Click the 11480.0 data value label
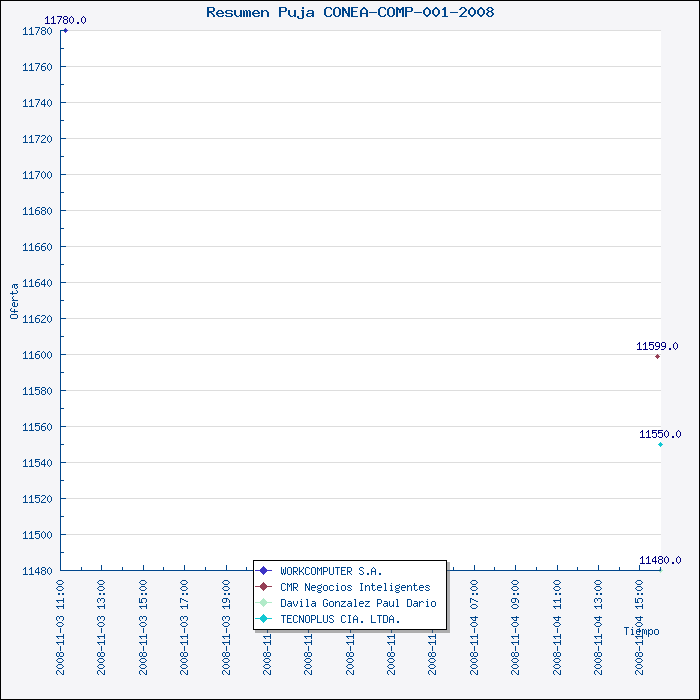The image size is (700, 700). (660, 560)
